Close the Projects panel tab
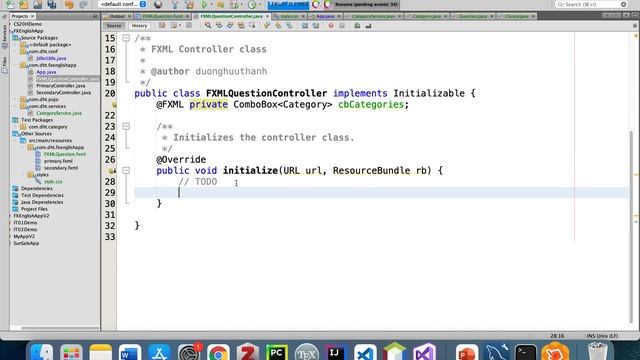The height and width of the screenshot is (360, 640). [32, 16]
